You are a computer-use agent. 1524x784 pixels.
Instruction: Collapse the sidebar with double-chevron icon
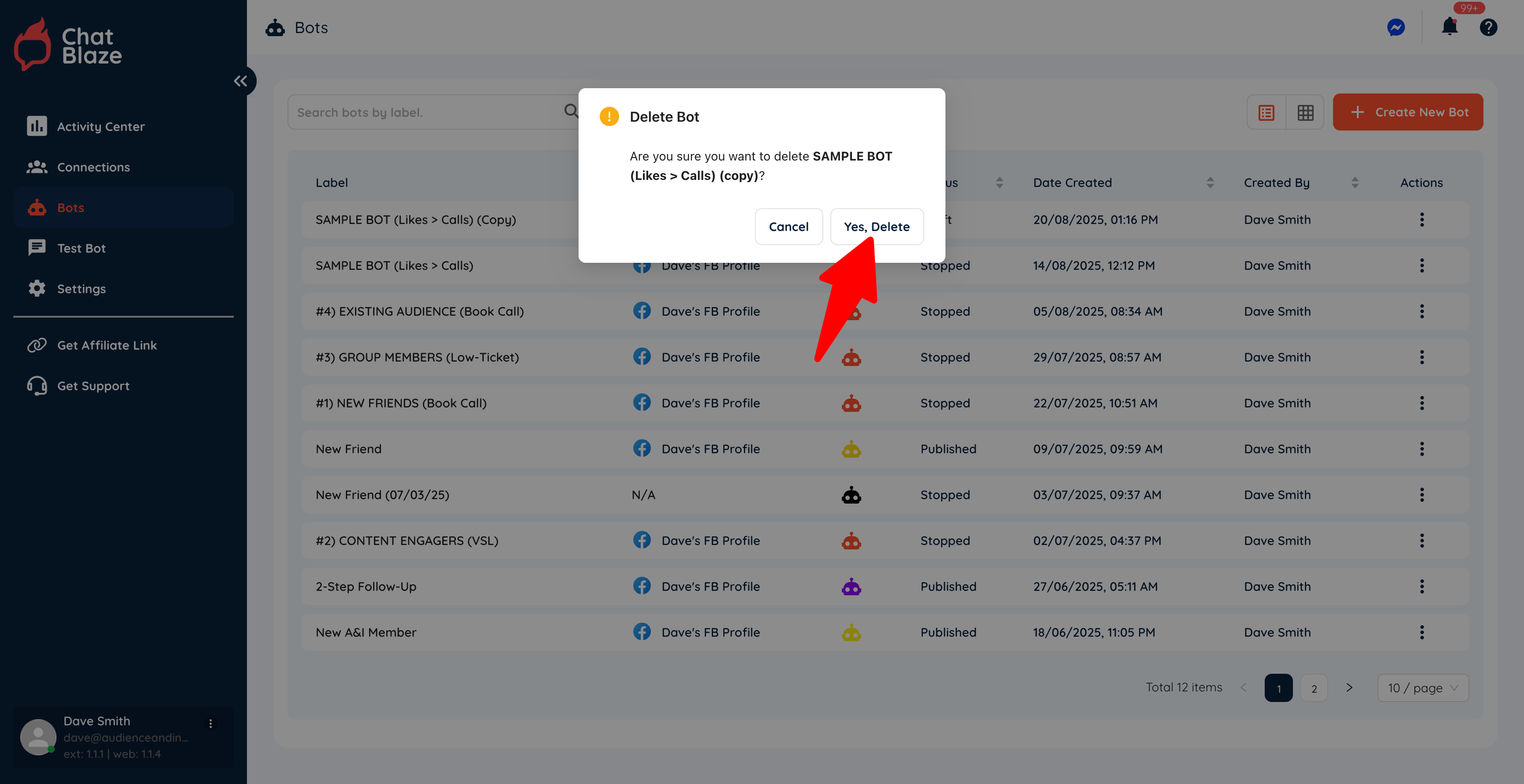pos(240,81)
